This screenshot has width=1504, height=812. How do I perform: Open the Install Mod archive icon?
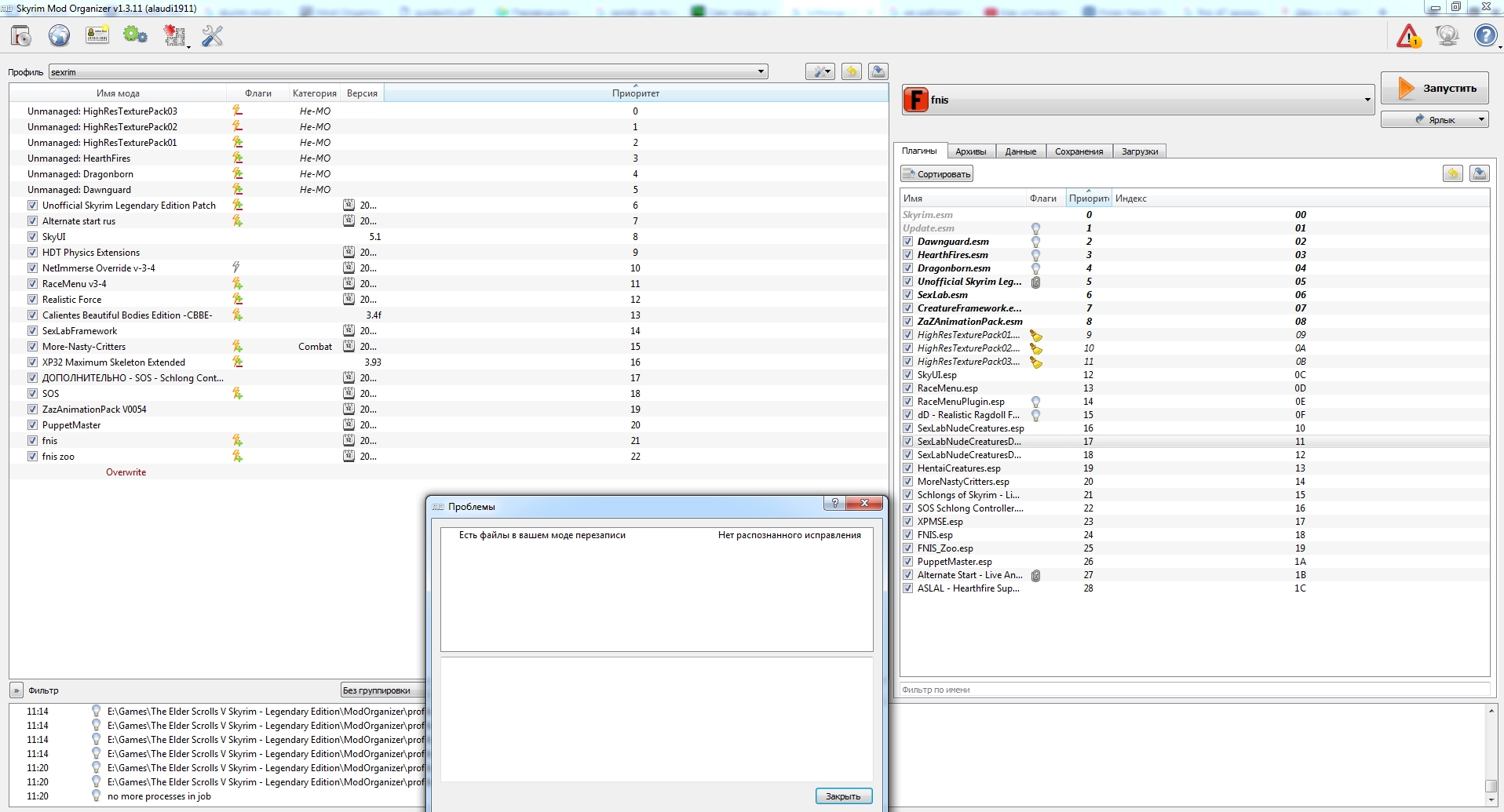coord(21,36)
